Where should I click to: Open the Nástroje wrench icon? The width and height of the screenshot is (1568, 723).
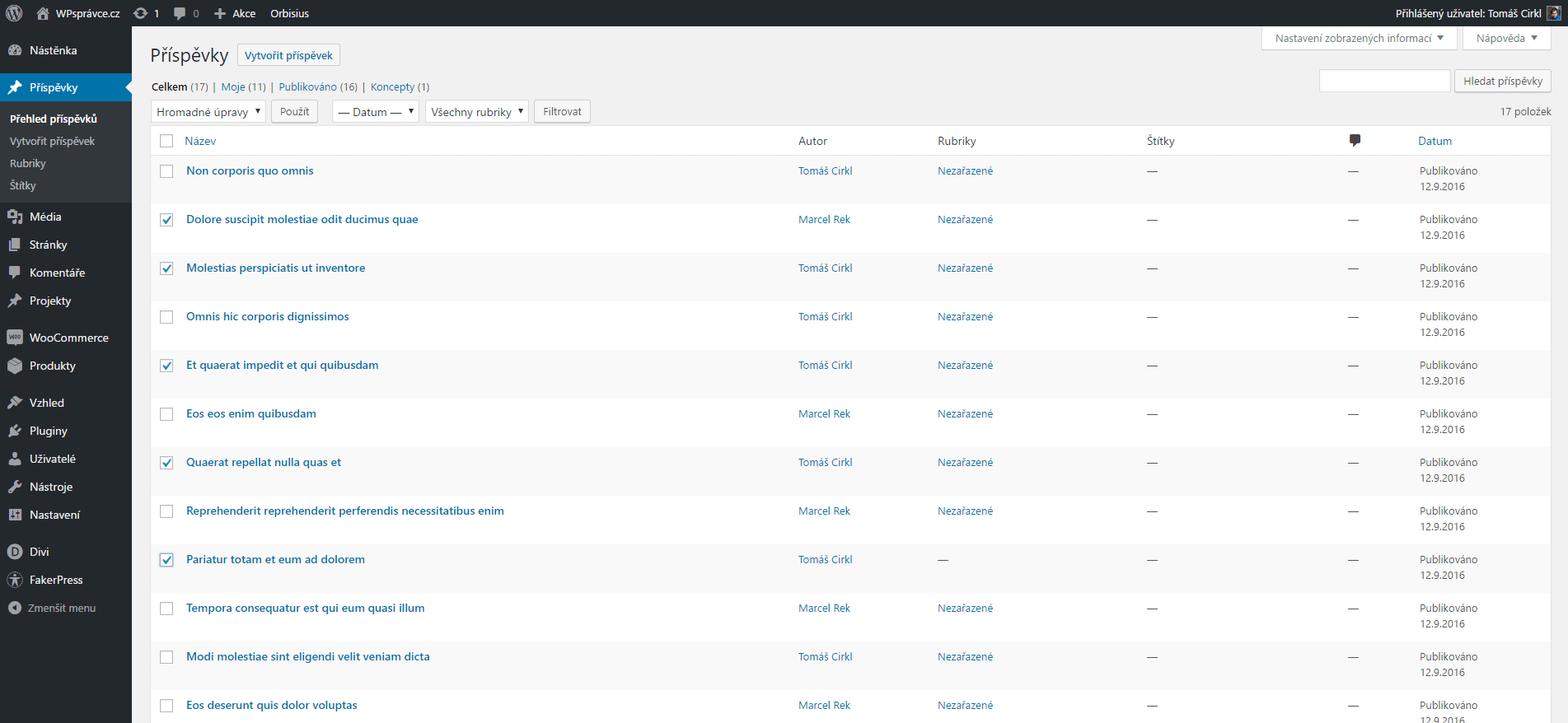pyautogui.click(x=15, y=487)
